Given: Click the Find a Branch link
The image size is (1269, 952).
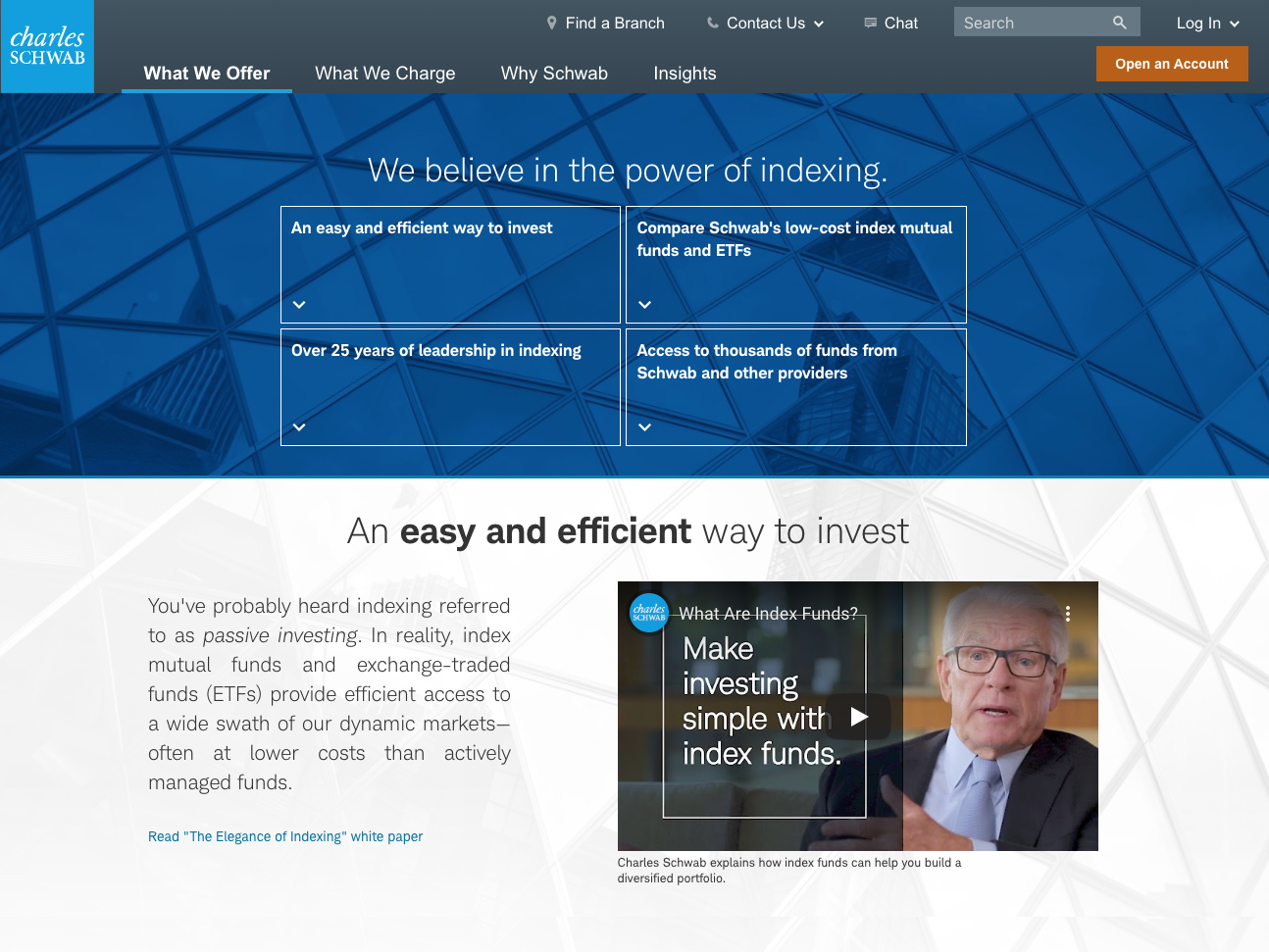Looking at the screenshot, I should point(615,23).
